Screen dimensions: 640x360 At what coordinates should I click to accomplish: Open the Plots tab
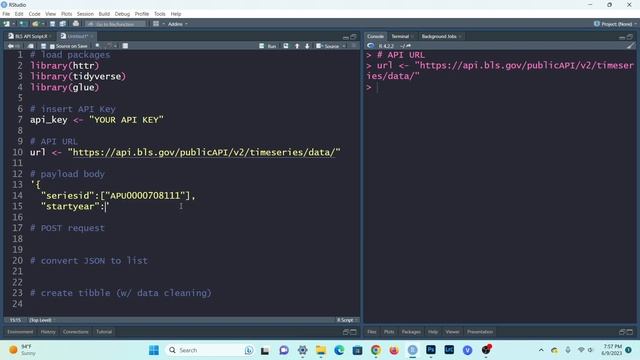(x=389, y=332)
